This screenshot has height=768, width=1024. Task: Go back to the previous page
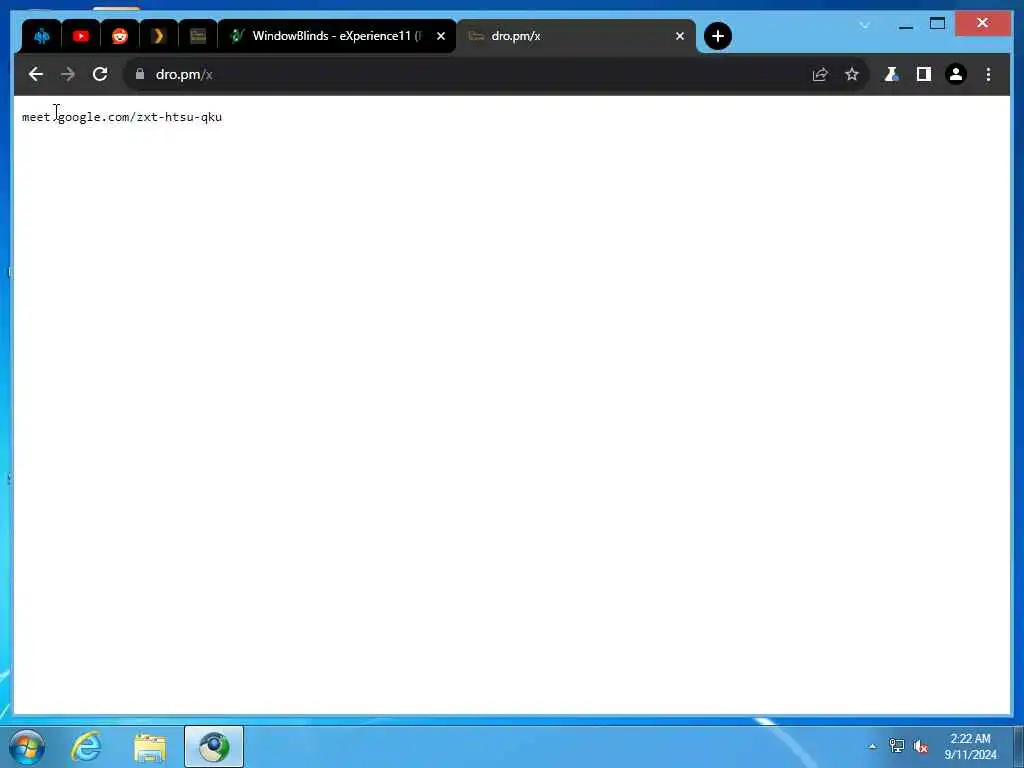click(x=36, y=74)
